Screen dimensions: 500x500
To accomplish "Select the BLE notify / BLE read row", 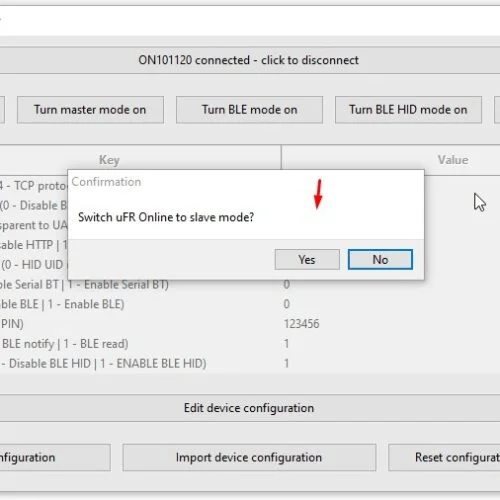I will pos(250,344).
